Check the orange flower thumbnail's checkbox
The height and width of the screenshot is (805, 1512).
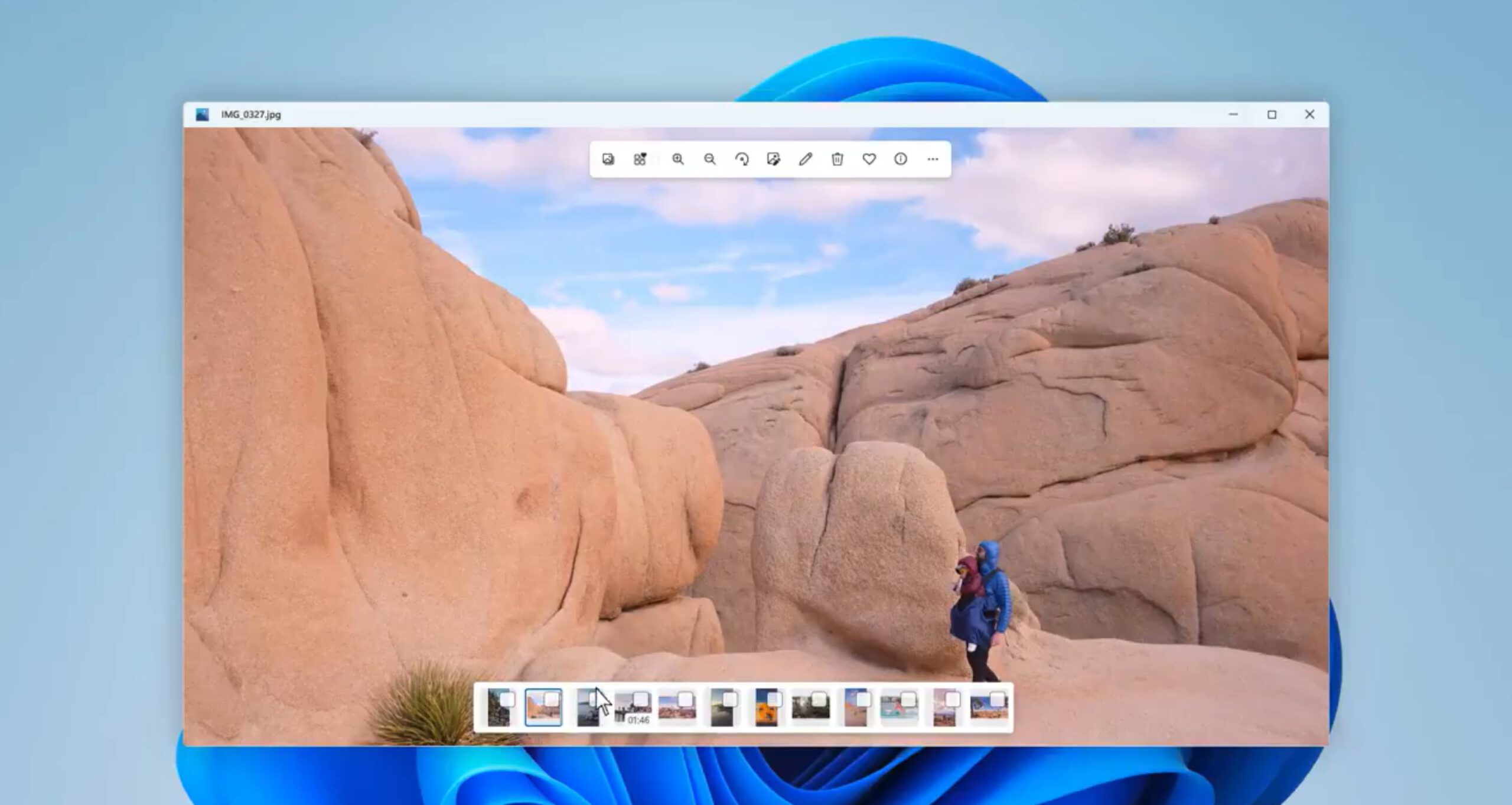click(774, 700)
